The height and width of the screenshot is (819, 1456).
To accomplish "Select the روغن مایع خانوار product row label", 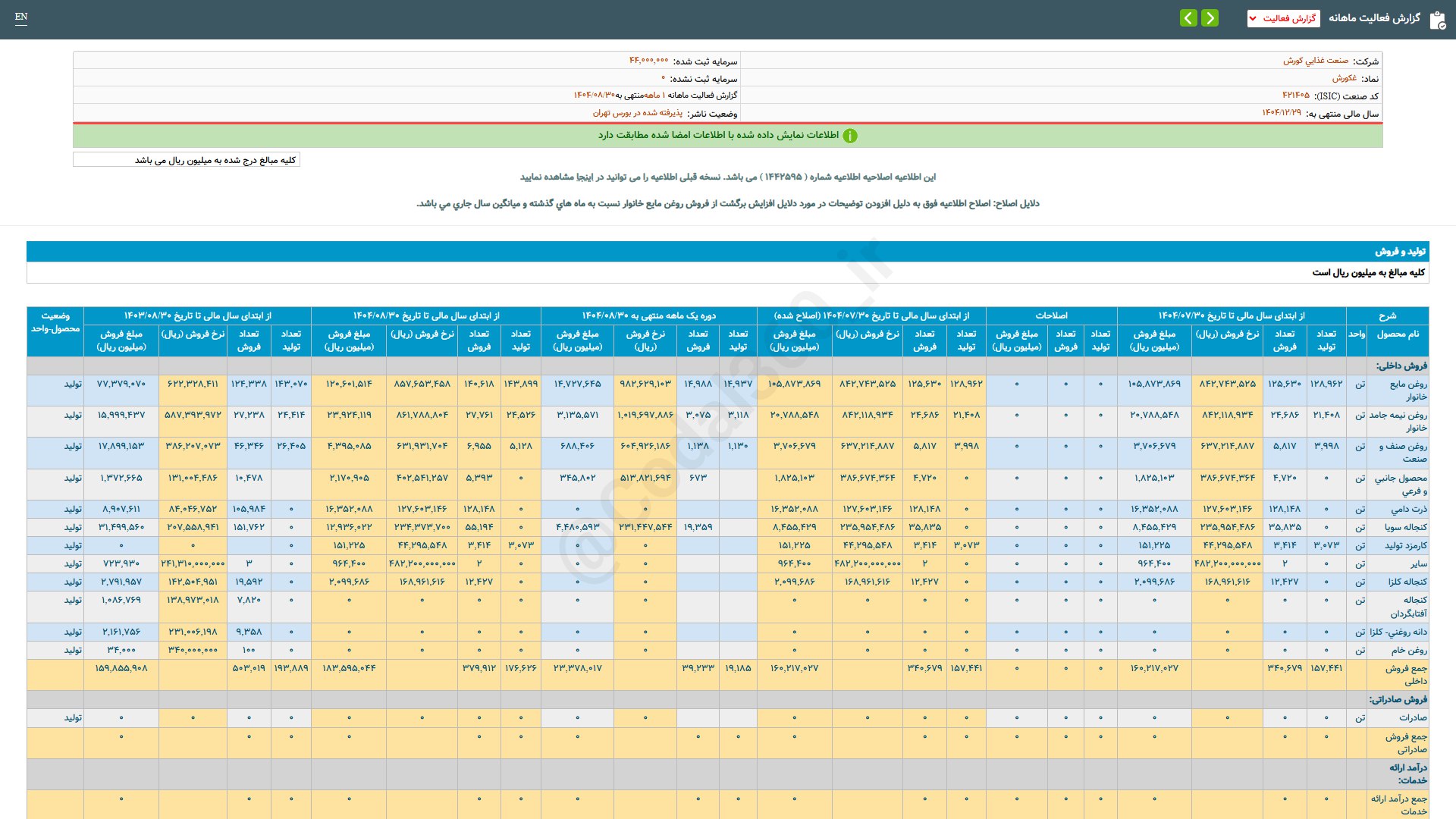I will [1407, 390].
